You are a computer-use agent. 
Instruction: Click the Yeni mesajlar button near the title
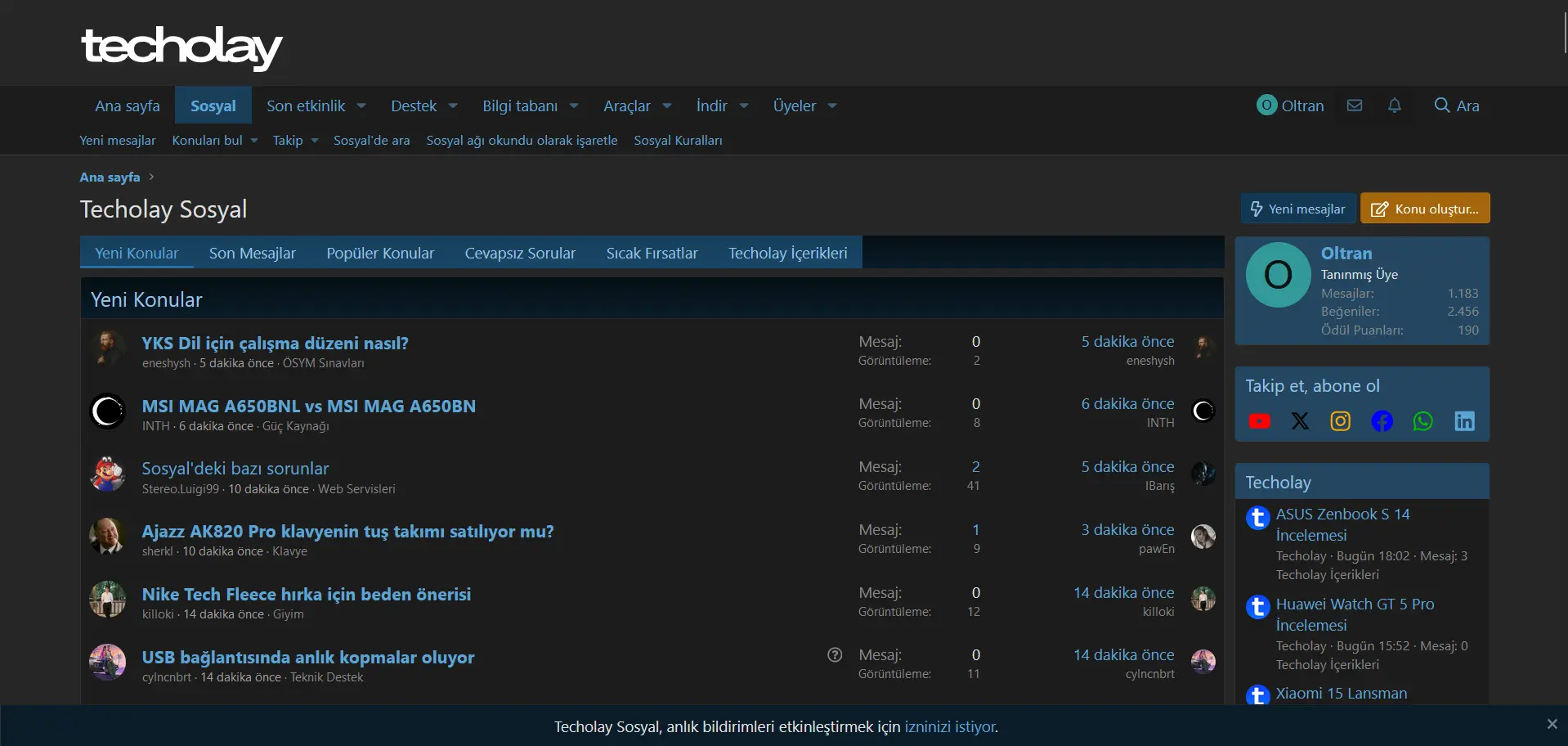1298,209
